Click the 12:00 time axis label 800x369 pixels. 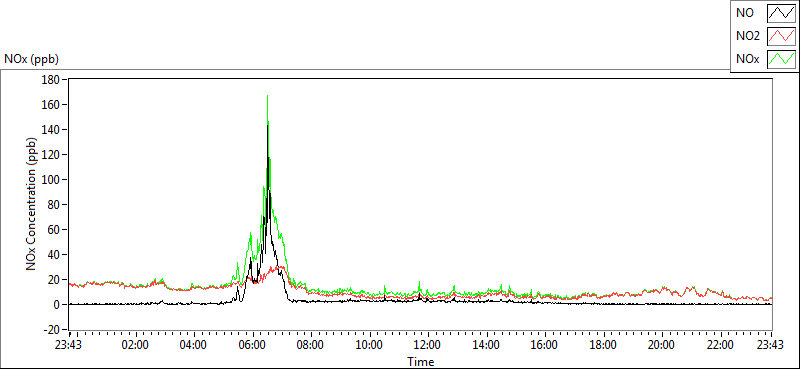click(428, 344)
